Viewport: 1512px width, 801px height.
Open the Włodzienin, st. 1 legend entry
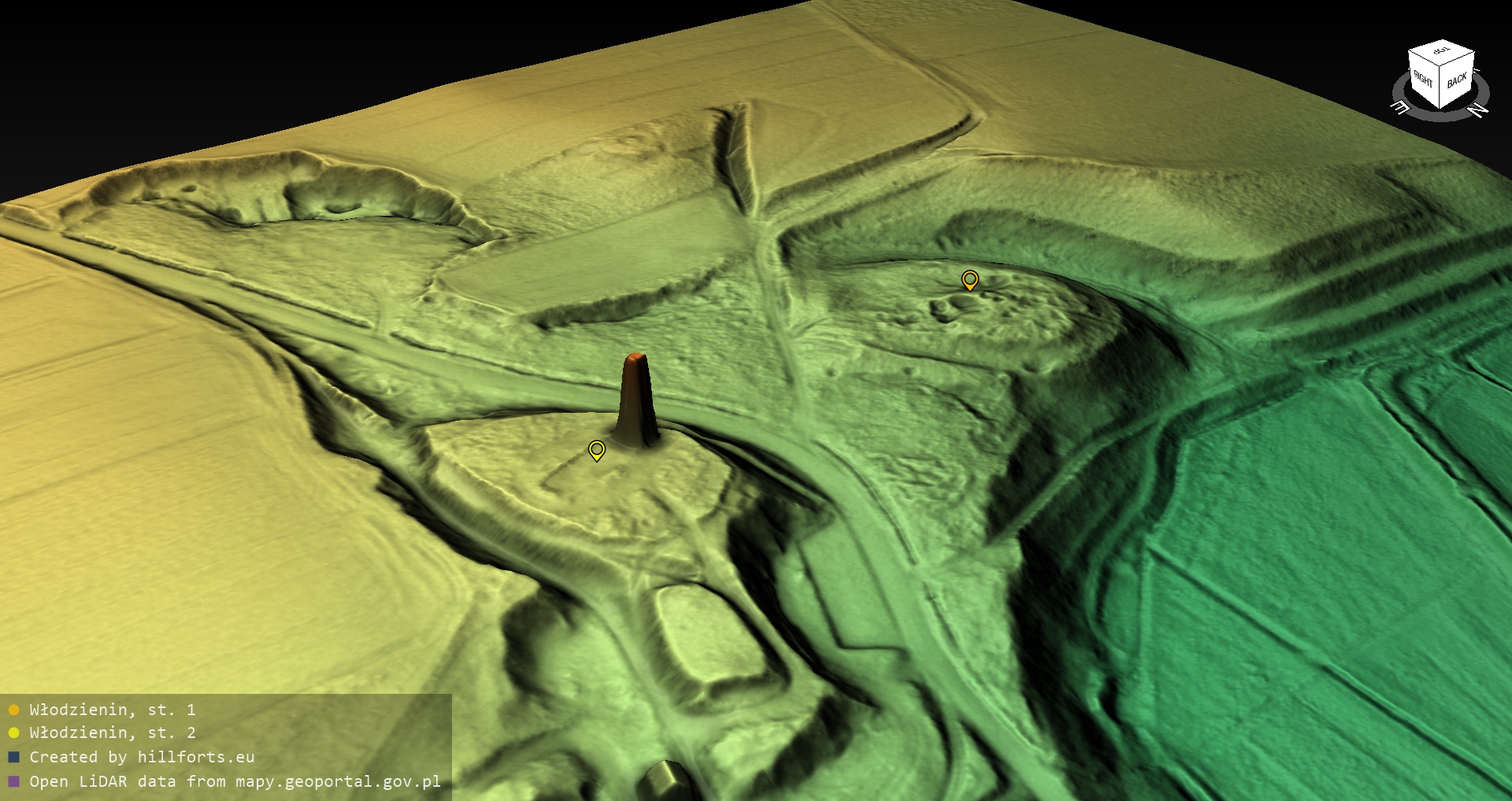point(112,710)
